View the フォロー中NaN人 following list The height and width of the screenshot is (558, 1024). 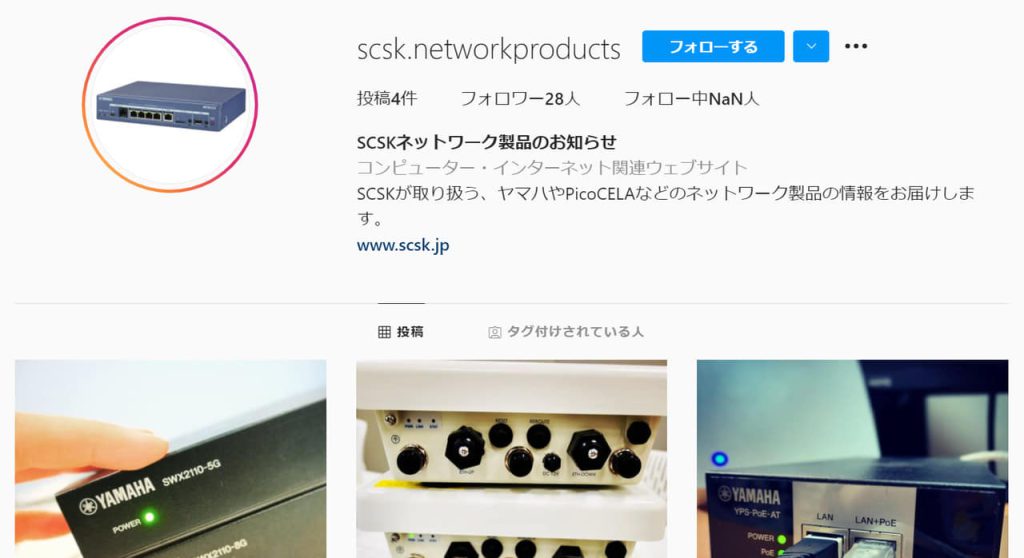tap(691, 99)
